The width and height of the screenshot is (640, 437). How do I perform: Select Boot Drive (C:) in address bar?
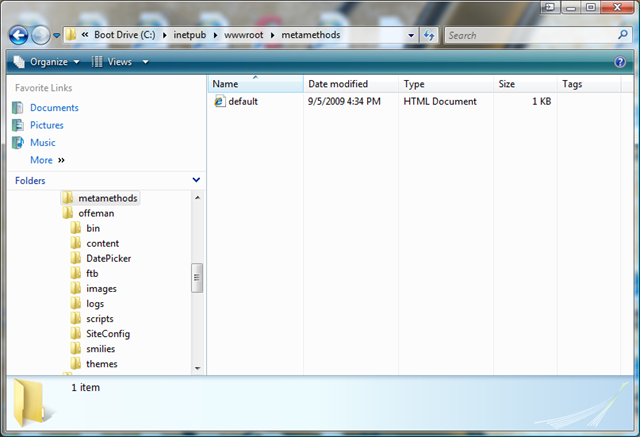[125, 35]
